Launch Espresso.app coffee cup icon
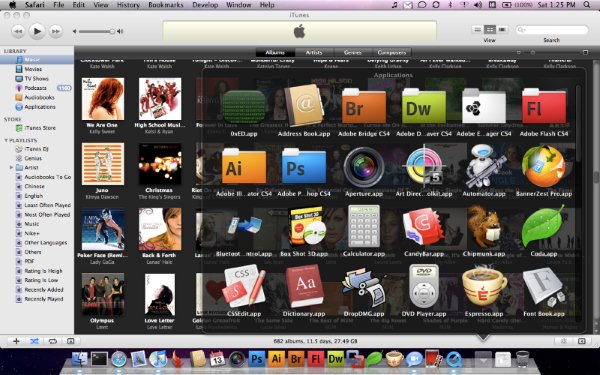 coord(484,287)
